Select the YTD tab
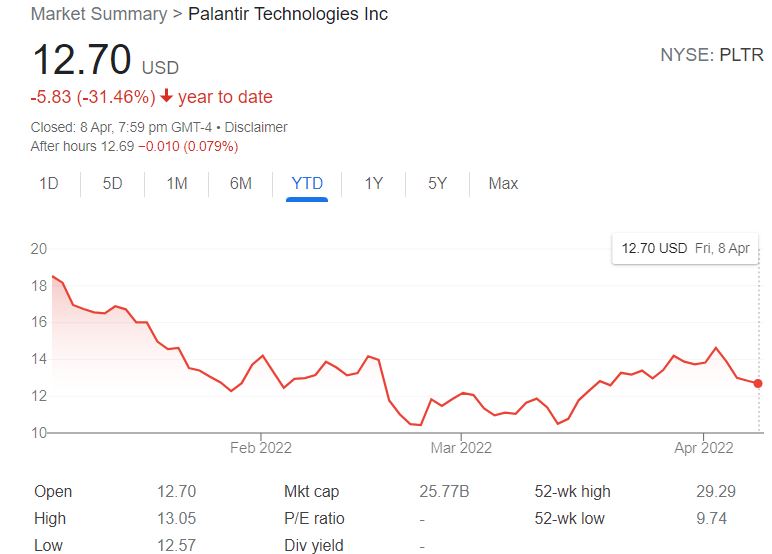Viewport: 772px width, 554px height. point(307,183)
